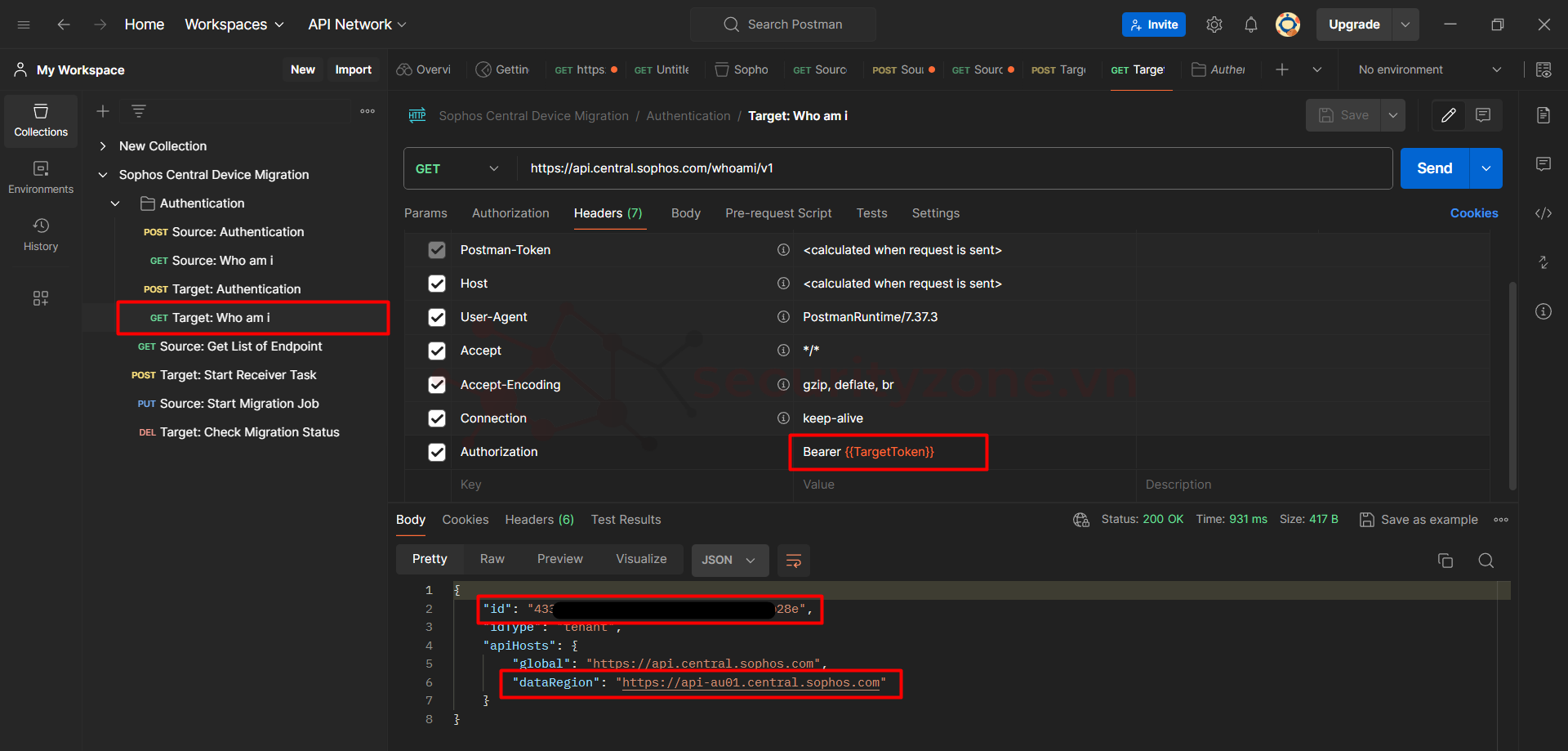Toggle response line wrapping
Image resolution: width=1568 pixels, height=751 pixels.
794,561
